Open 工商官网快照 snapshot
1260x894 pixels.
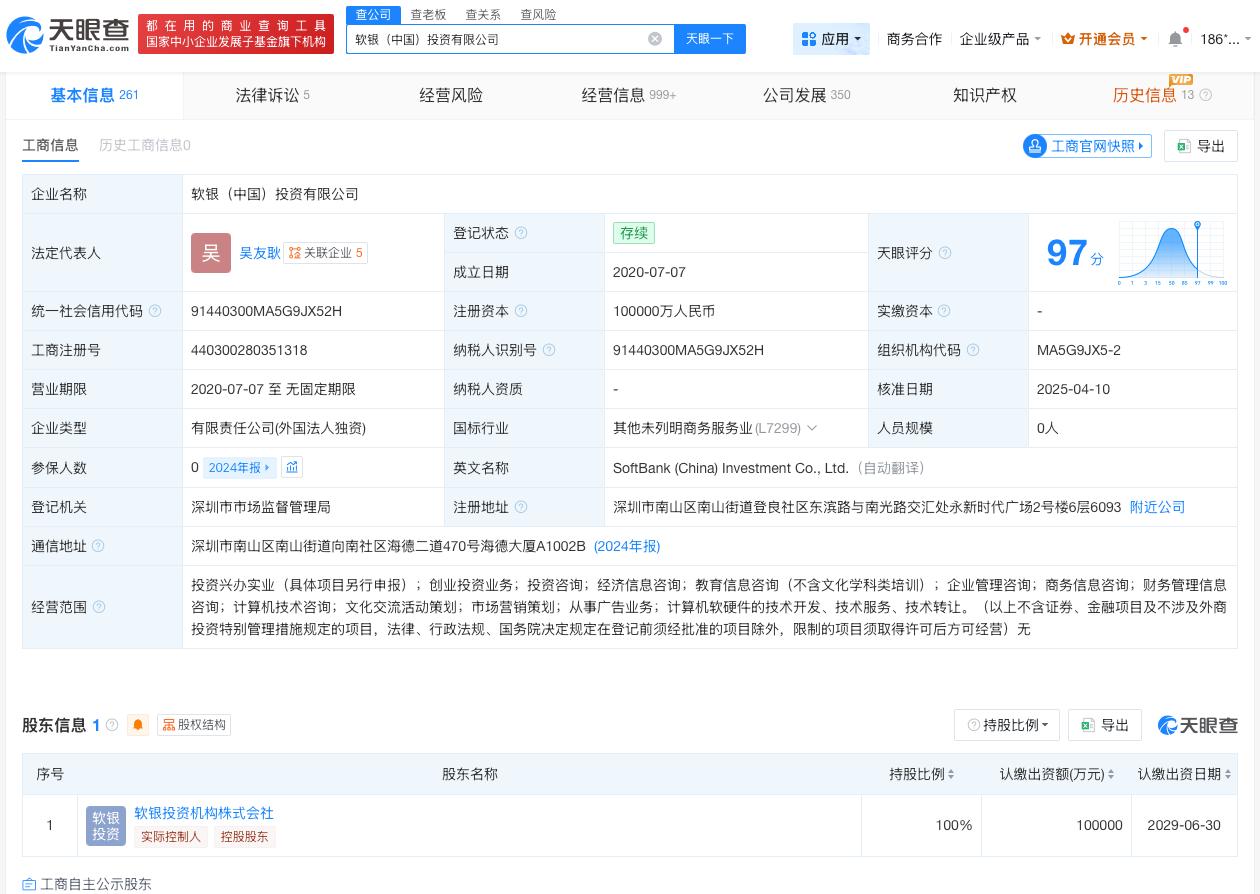point(1087,146)
